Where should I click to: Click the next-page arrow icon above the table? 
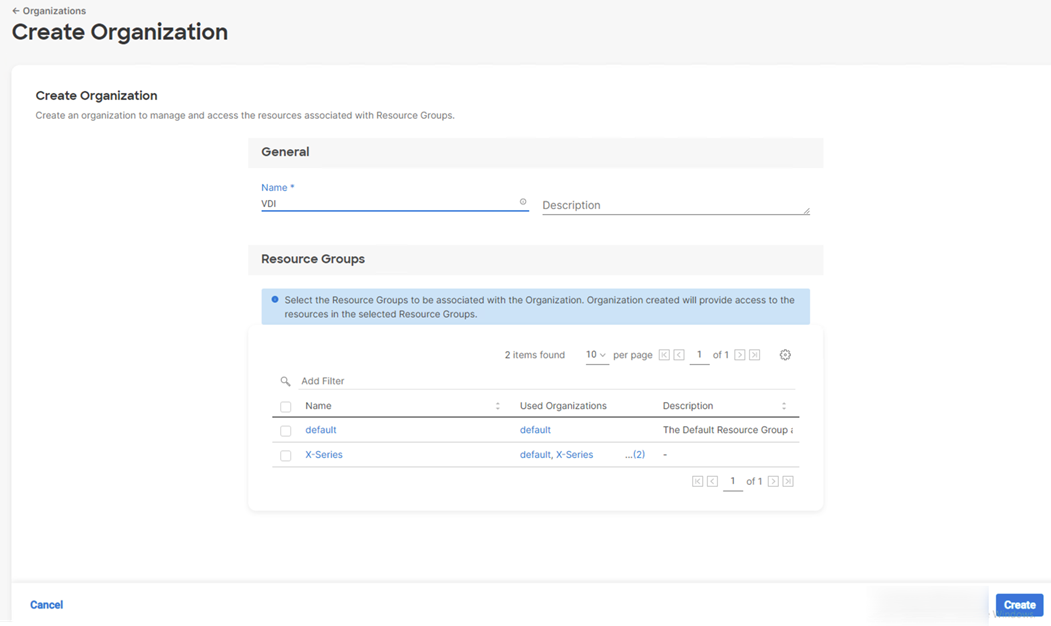738,355
